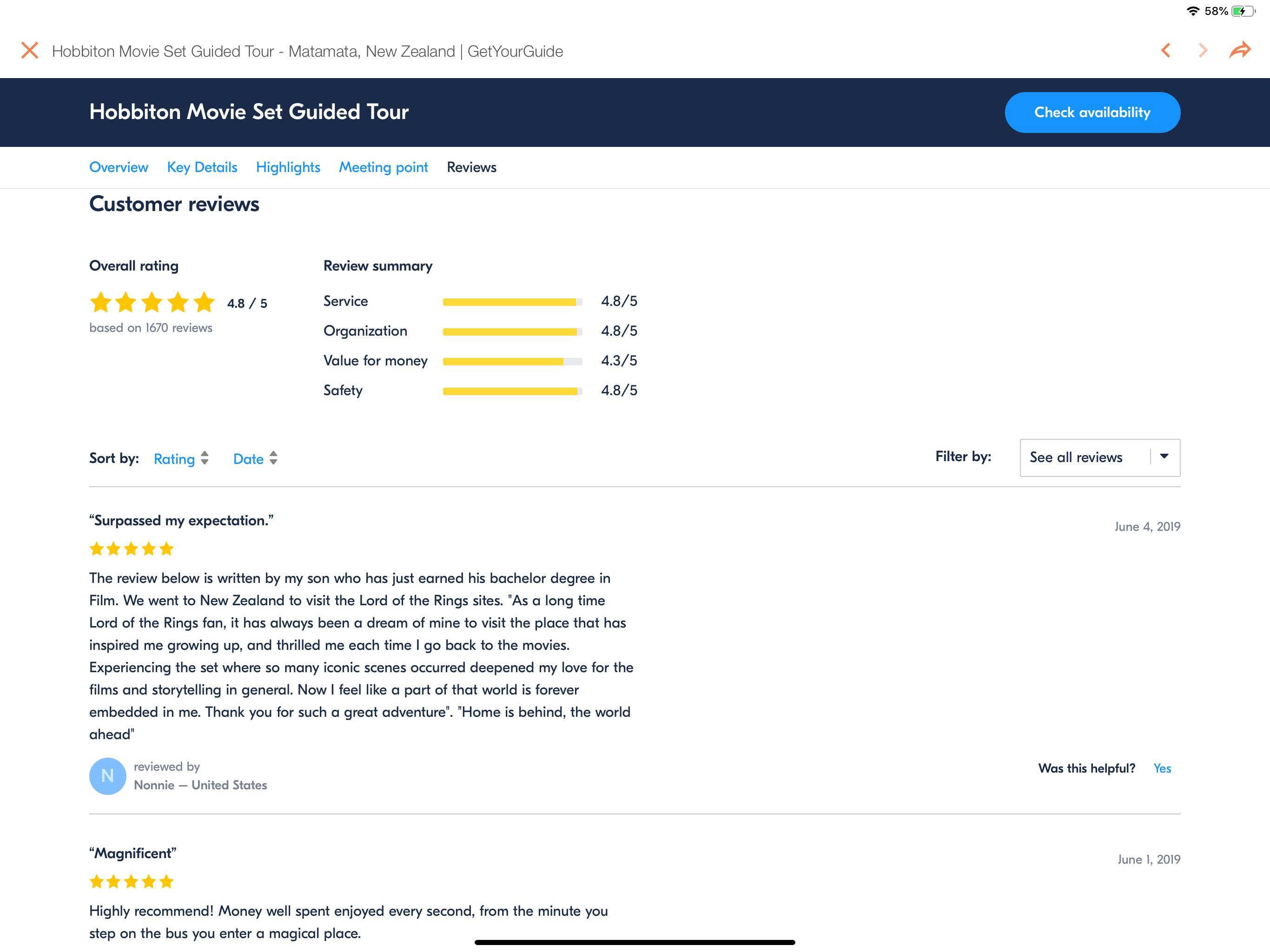This screenshot has height=952, width=1270.
Task: Close the in-app browser with the X icon
Action: pyautogui.click(x=30, y=51)
